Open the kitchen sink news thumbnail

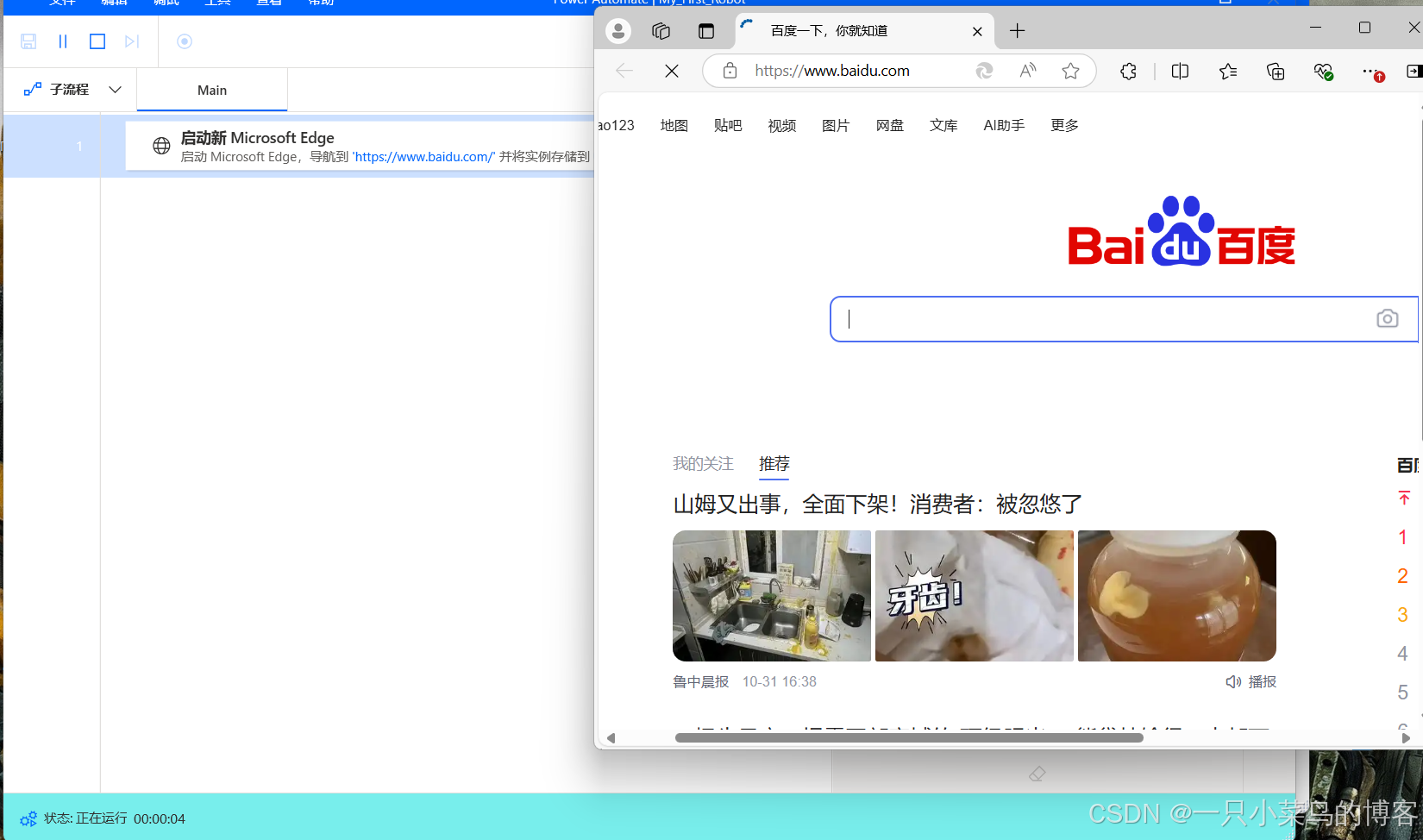coord(772,596)
